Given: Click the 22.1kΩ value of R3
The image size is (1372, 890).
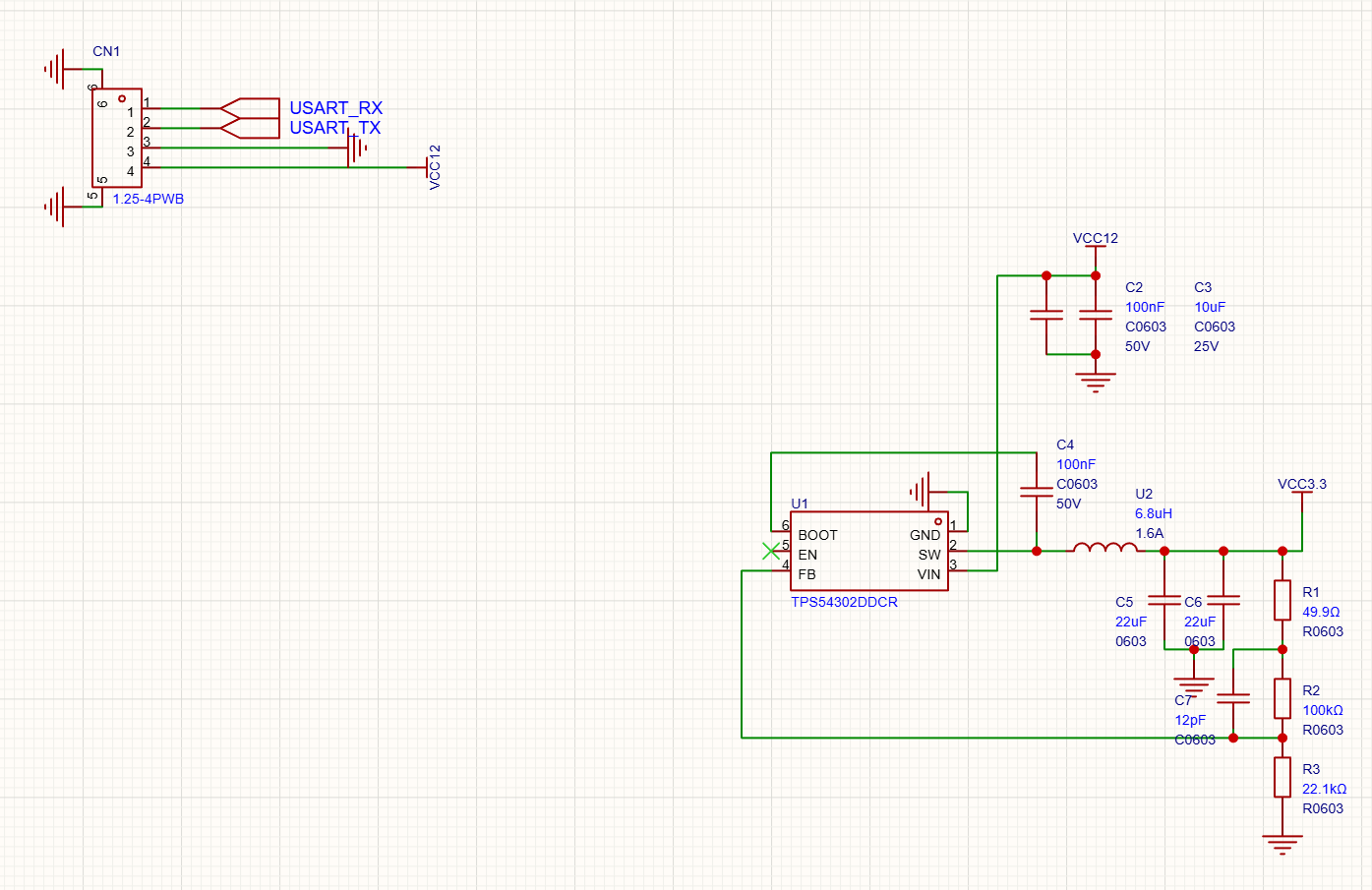Looking at the screenshot, I should [1324, 789].
